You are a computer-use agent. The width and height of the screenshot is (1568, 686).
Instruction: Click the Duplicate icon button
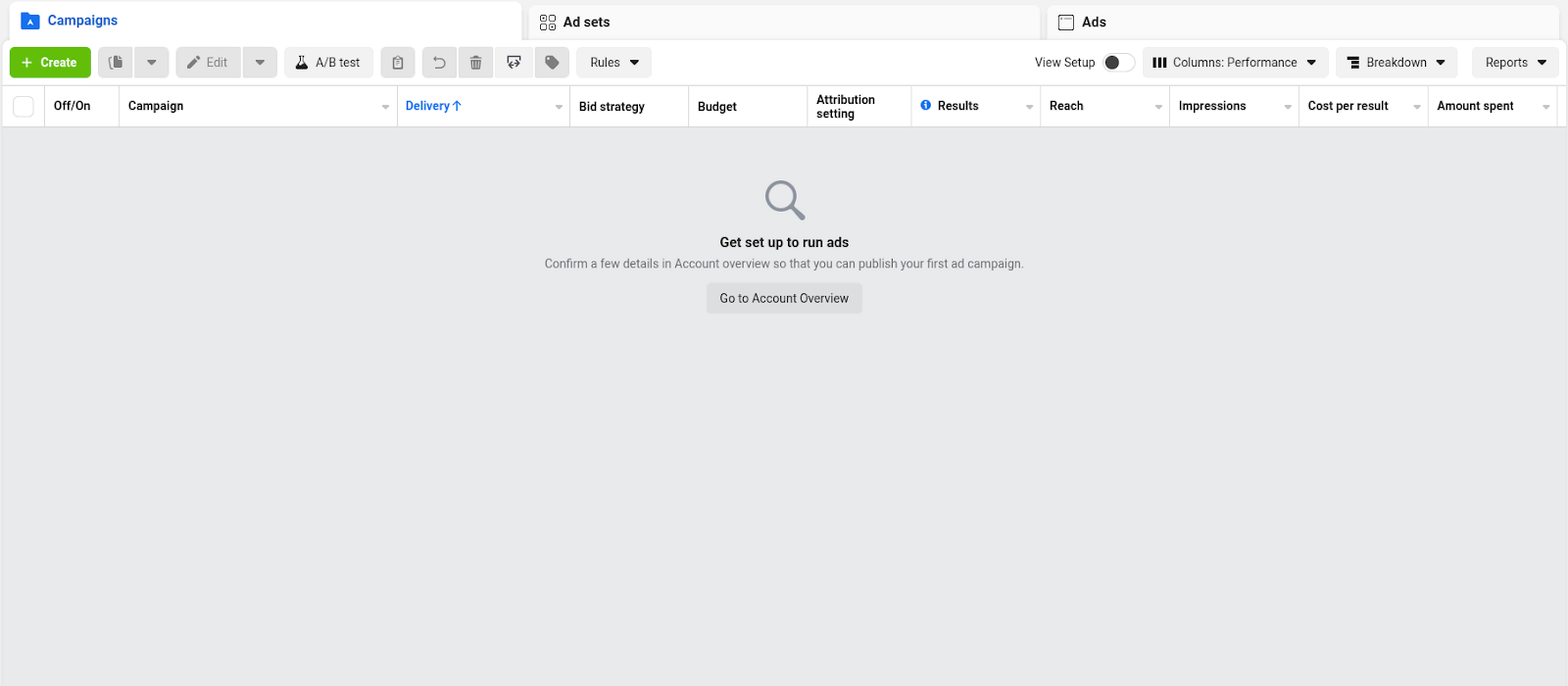point(116,63)
